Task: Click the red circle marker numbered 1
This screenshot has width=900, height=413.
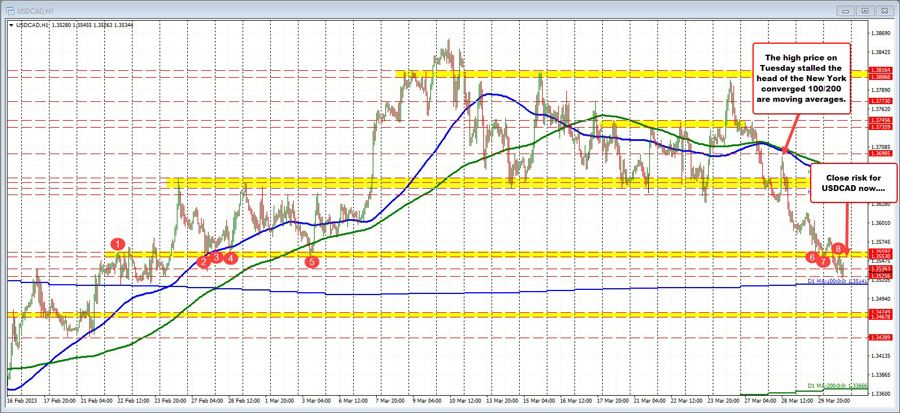Action: 118,243
